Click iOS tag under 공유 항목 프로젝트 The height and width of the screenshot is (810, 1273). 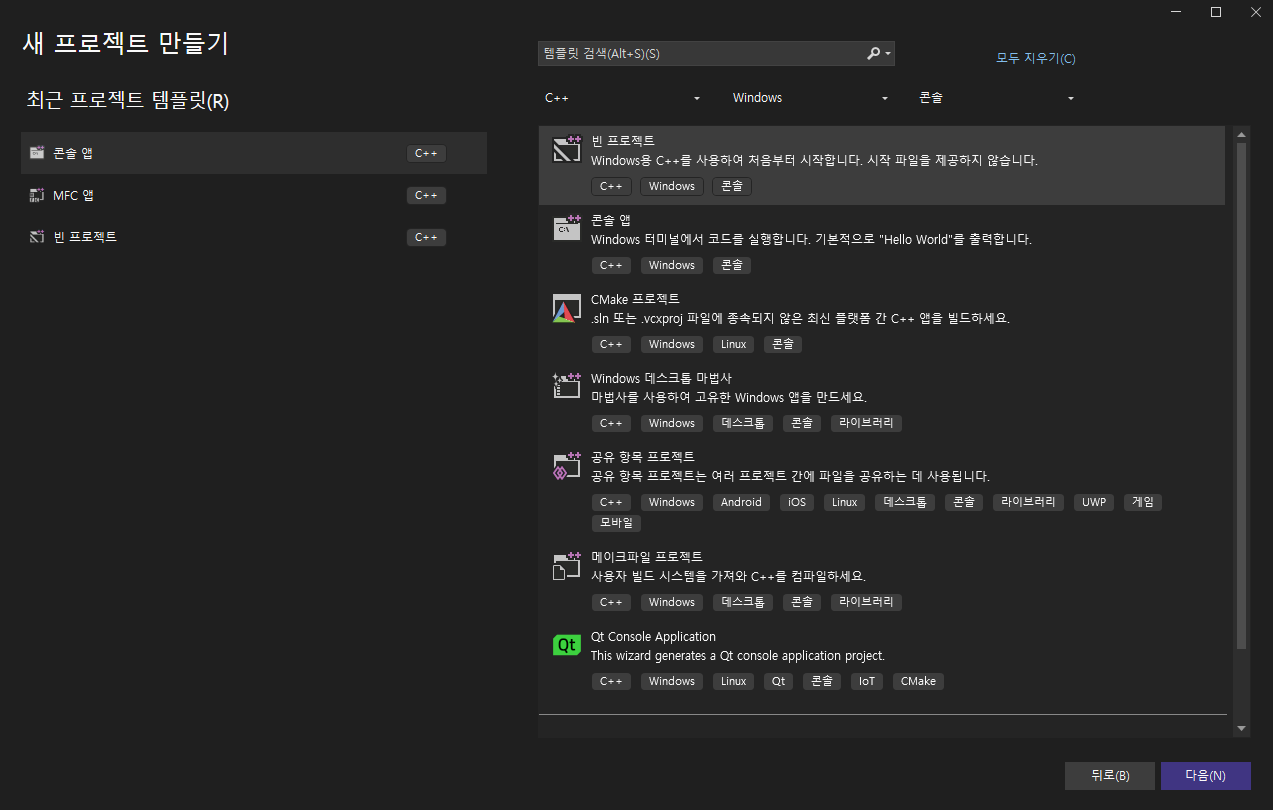click(x=797, y=502)
